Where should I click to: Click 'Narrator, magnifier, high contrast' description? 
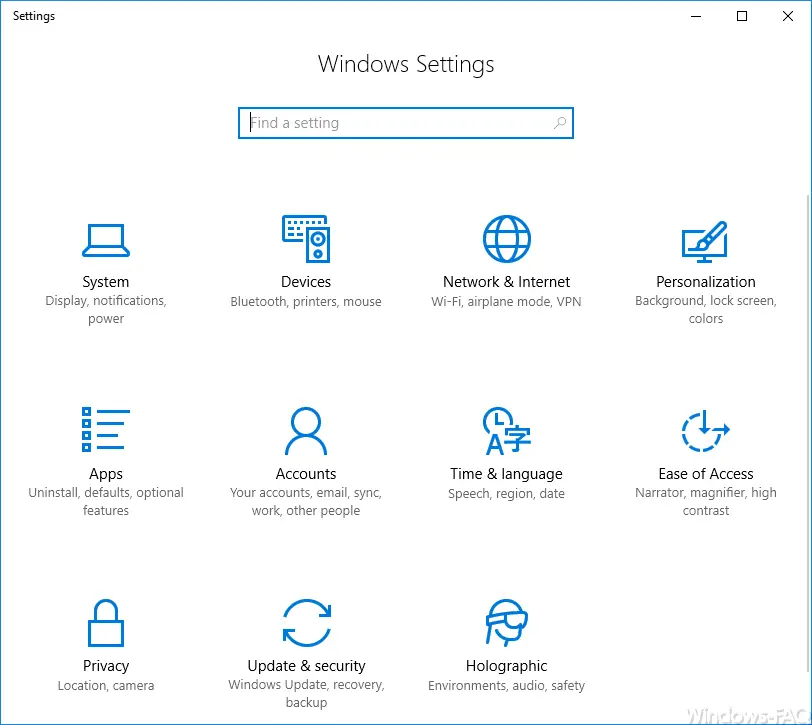tap(705, 501)
